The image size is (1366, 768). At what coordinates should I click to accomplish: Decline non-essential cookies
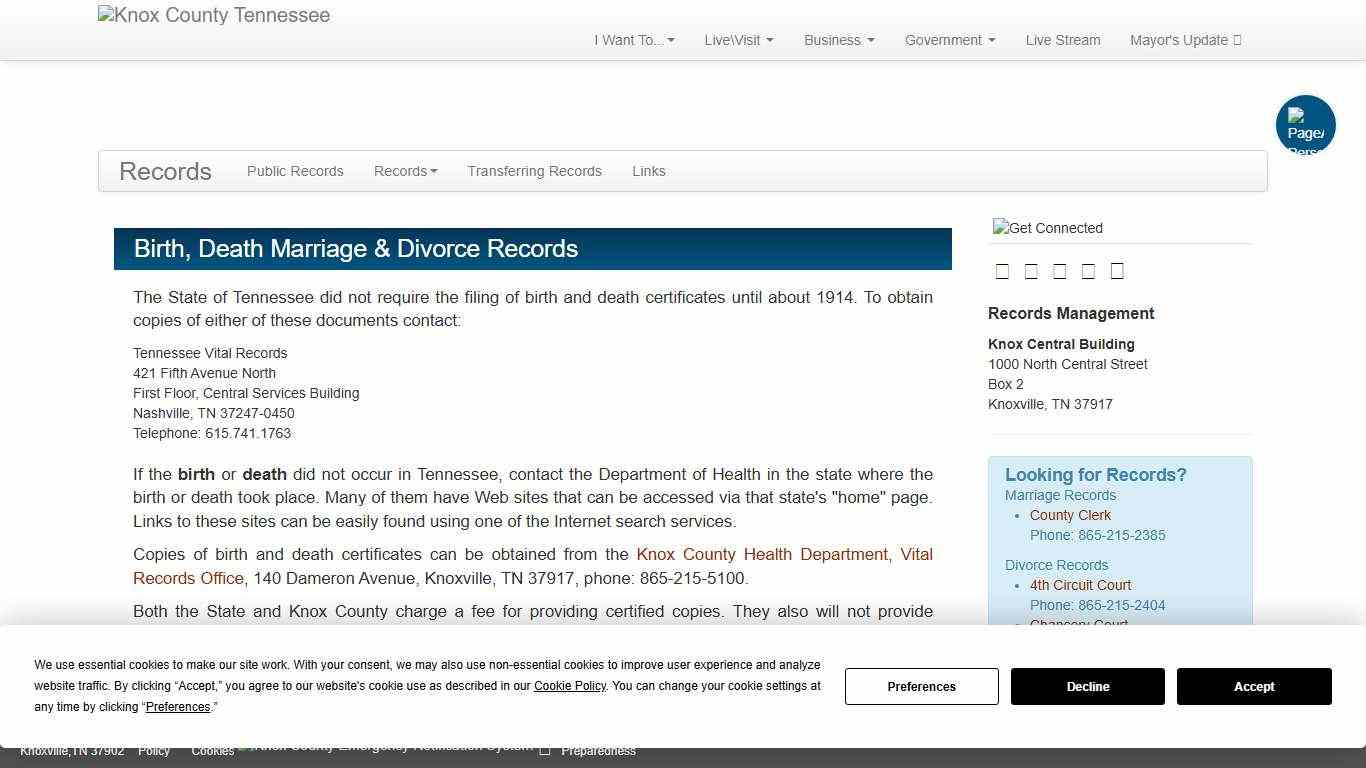tap(1087, 686)
